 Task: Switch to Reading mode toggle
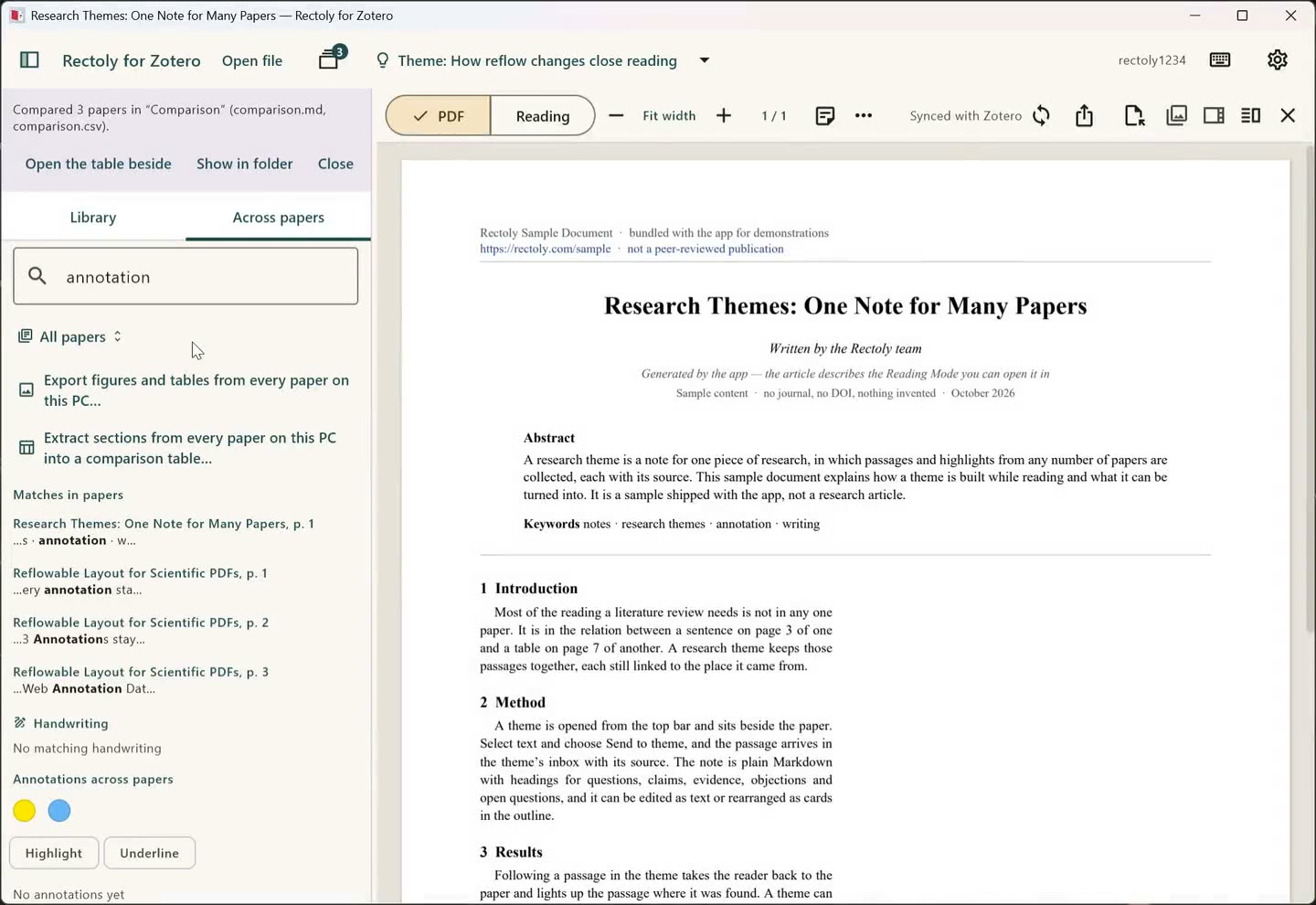pyautogui.click(x=543, y=116)
